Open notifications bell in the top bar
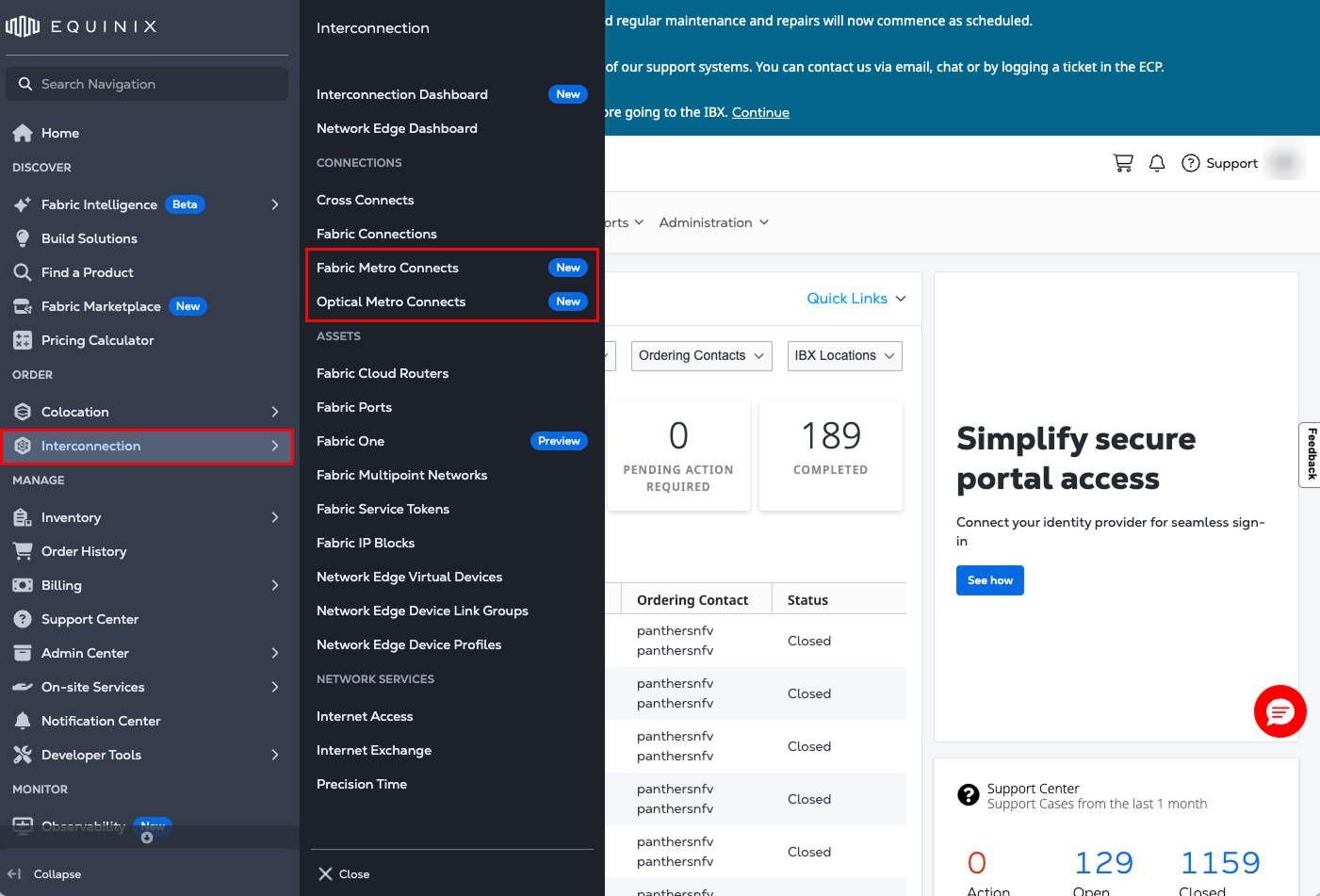1320x896 pixels. pos(1157,163)
